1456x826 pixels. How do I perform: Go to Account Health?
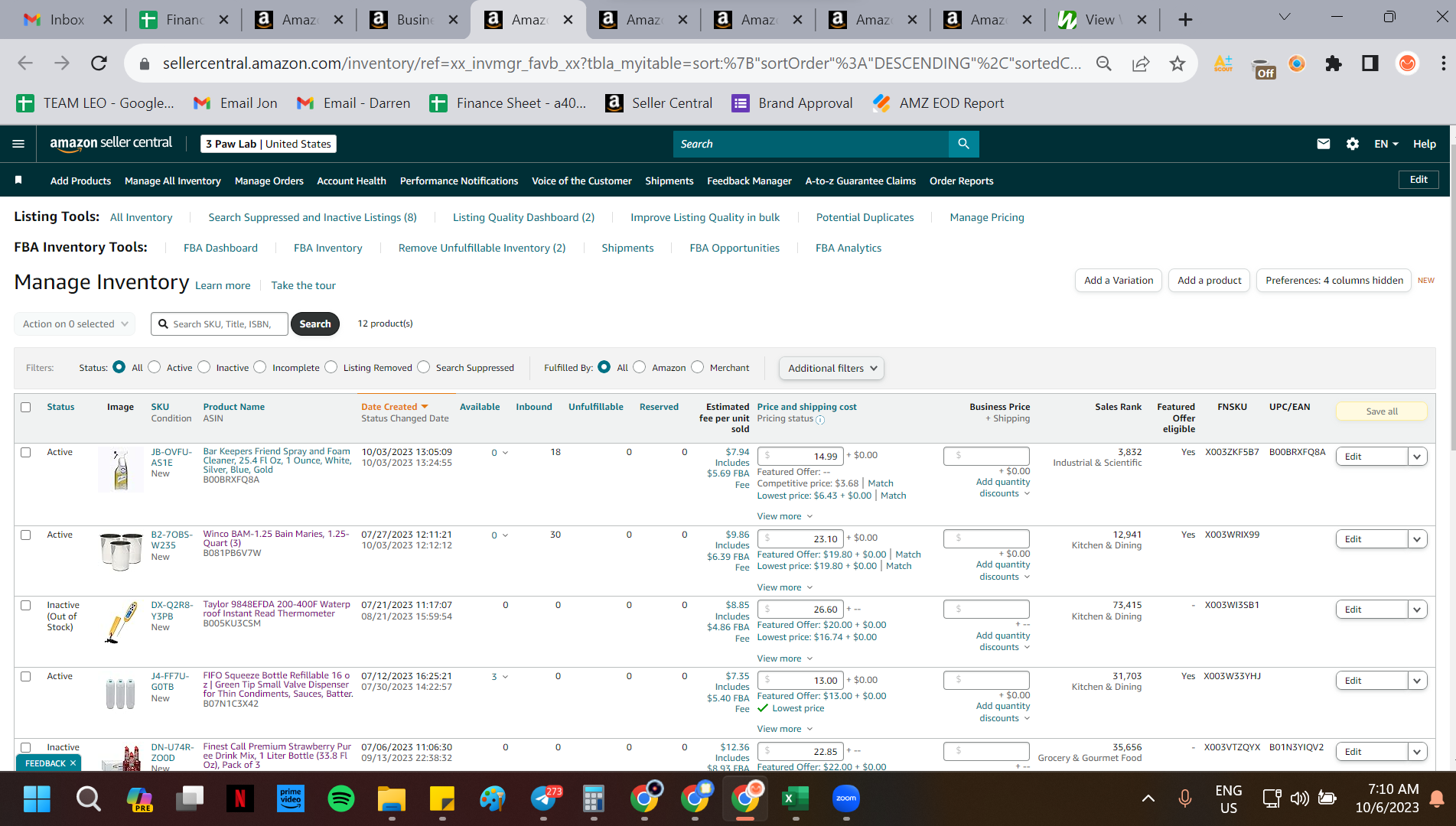[x=351, y=180]
